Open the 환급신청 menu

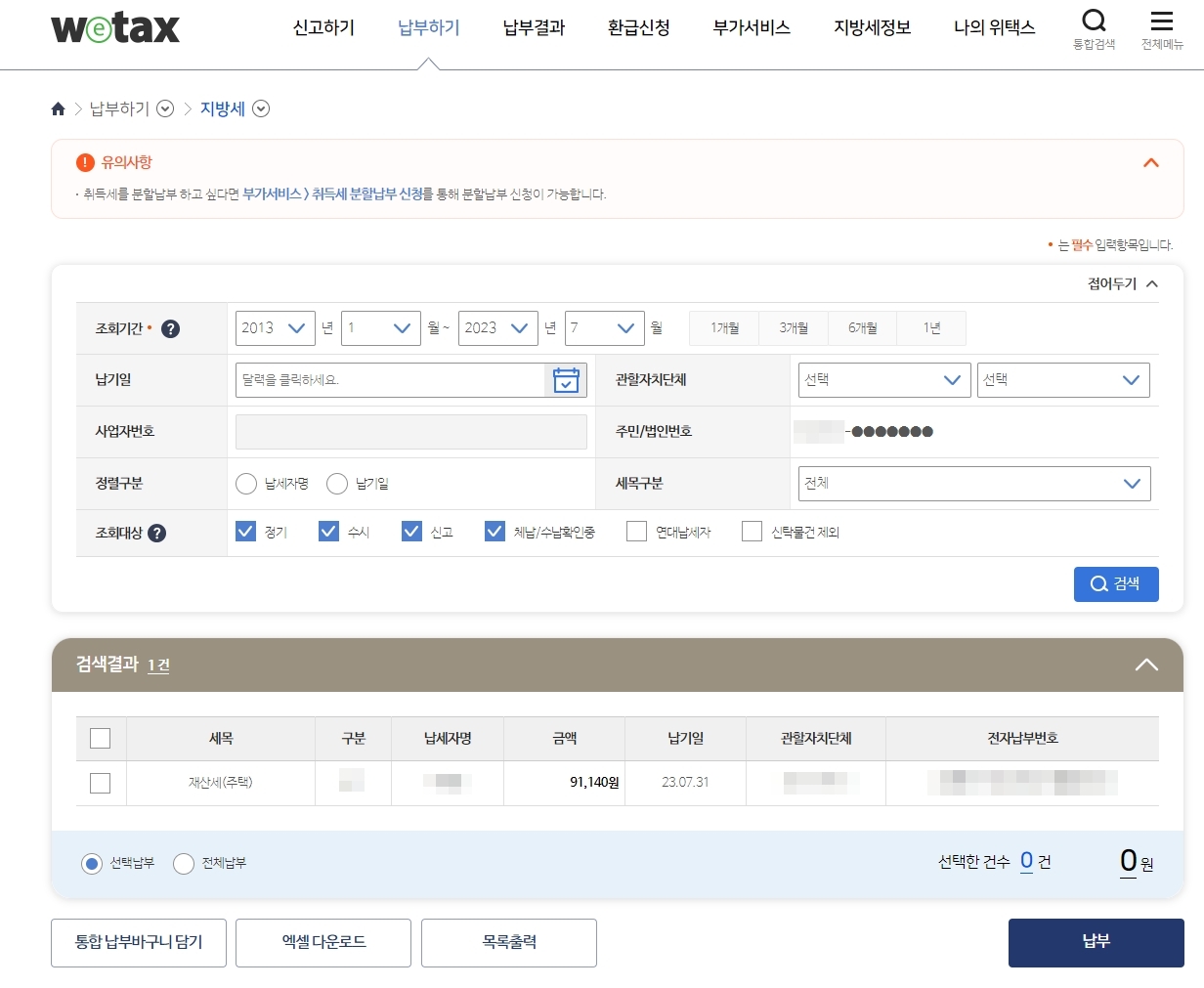click(x=639, y=27)
